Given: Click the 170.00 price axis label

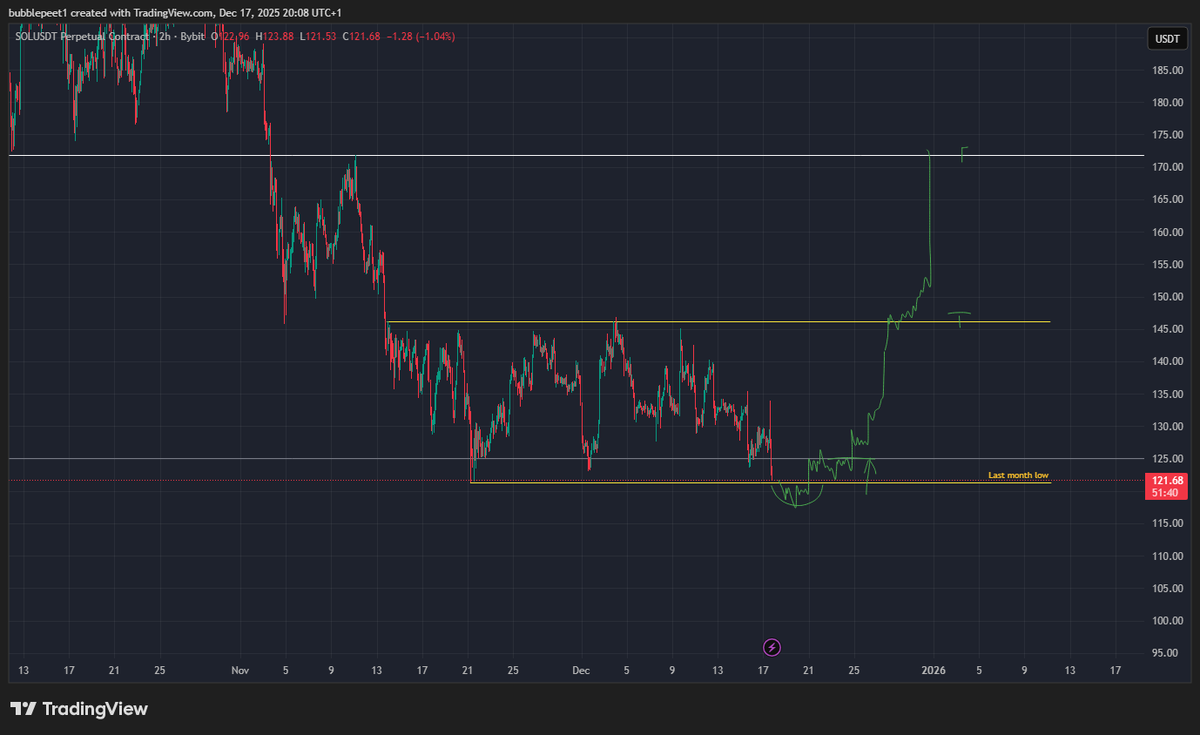Looking at the screenshot, I should point(1168,167).
